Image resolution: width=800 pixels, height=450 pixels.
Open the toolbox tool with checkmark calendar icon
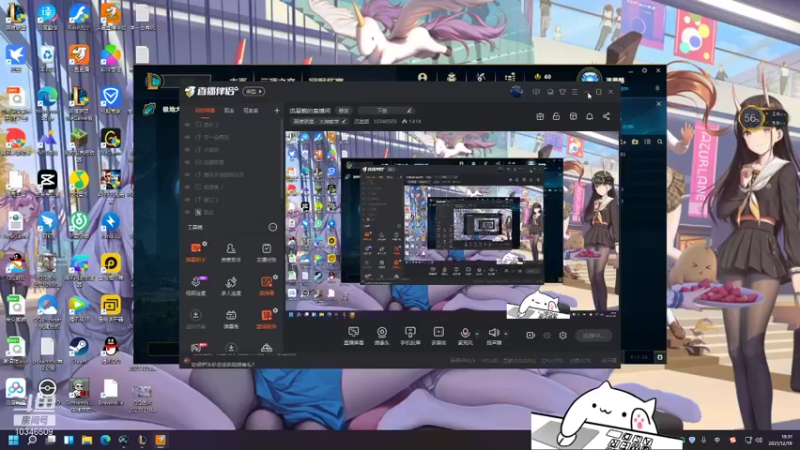pos(266,253)
